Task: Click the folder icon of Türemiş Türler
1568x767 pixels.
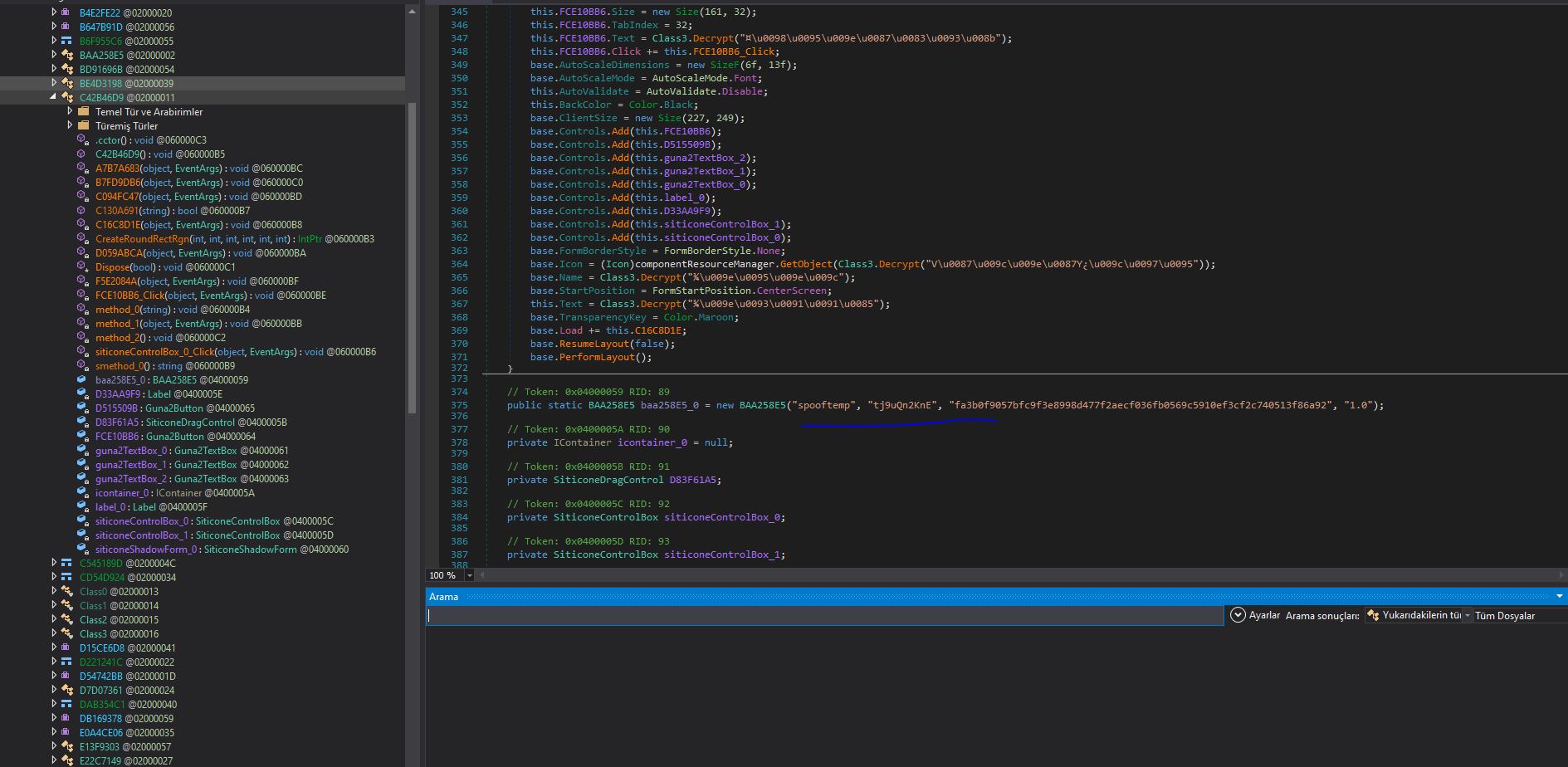Action: (x=83, y=125)
